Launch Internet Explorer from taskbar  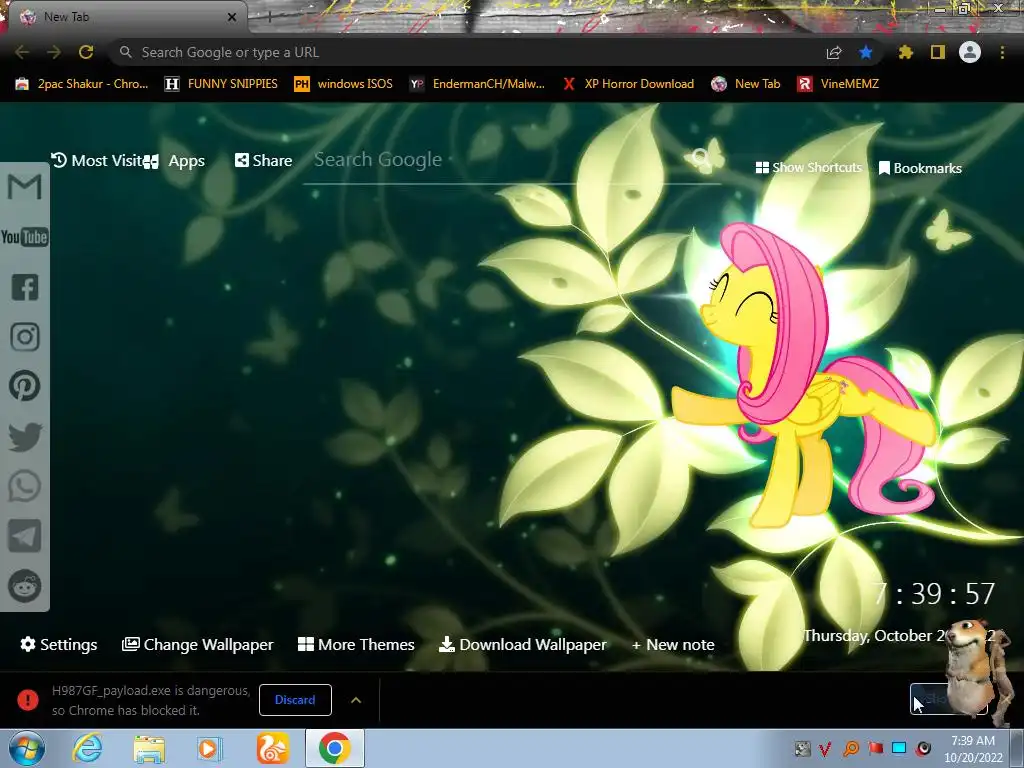click(x=88, y=748)
